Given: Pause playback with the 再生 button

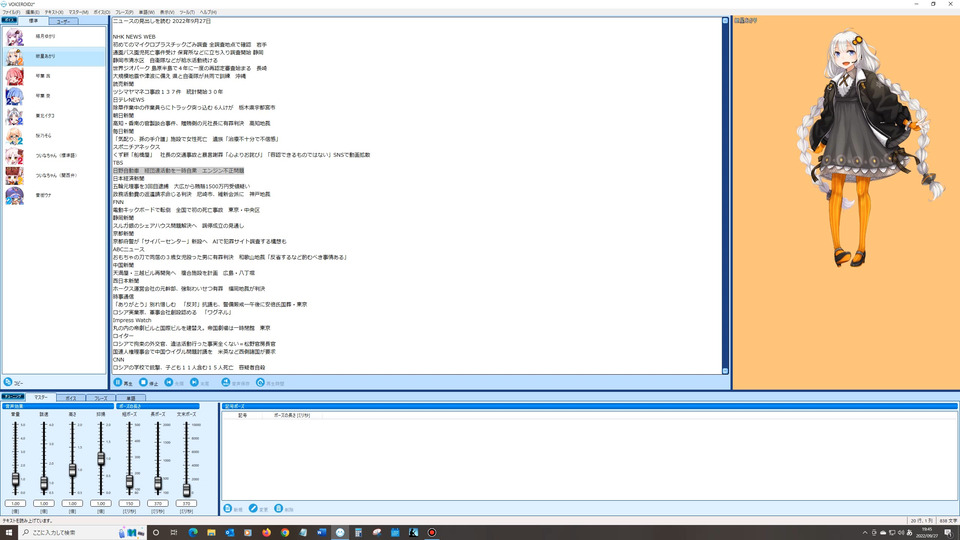Looking at the screenshot, I should pos(123,383).
